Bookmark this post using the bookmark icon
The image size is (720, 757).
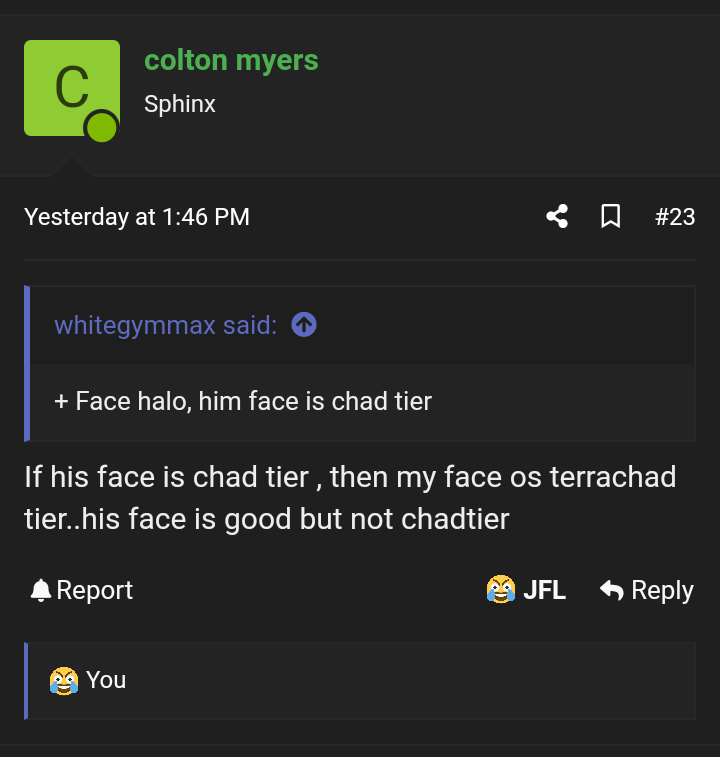tap(610, 216)
